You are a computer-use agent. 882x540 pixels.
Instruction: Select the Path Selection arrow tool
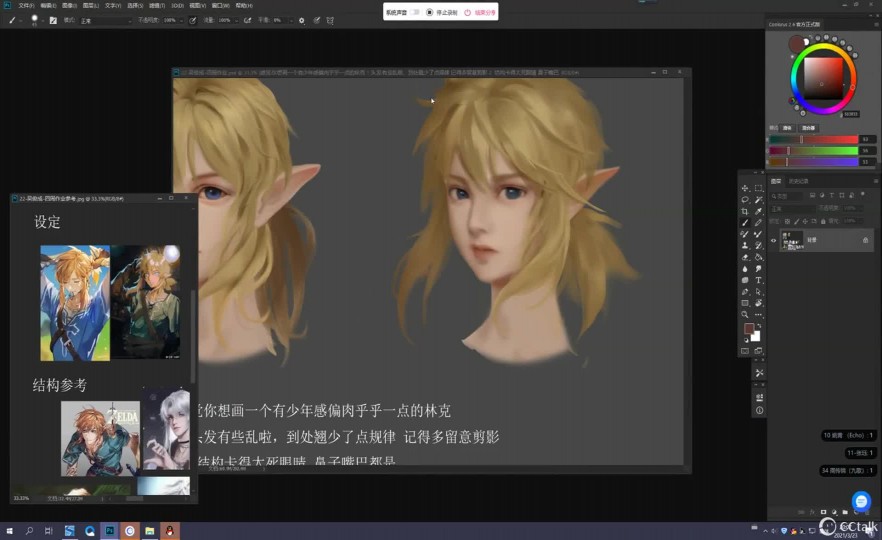(758, 292)
